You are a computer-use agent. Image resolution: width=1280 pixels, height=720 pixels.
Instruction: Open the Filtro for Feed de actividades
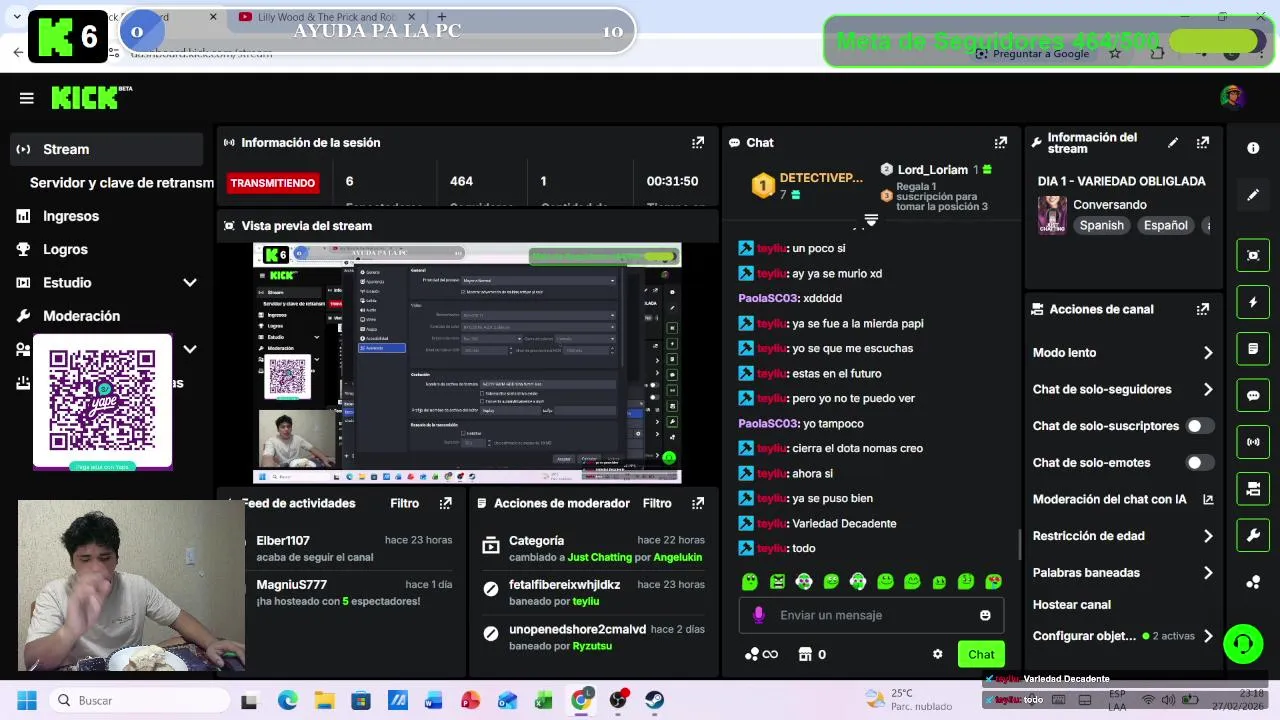coord(405,503)
